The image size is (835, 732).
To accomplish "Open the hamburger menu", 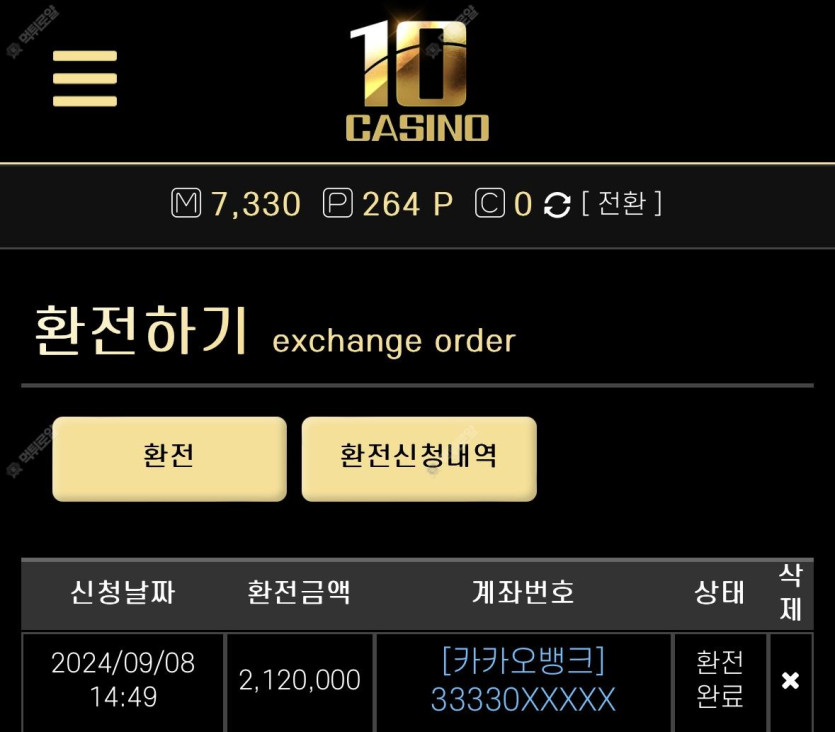I will (x=85, y=78).
